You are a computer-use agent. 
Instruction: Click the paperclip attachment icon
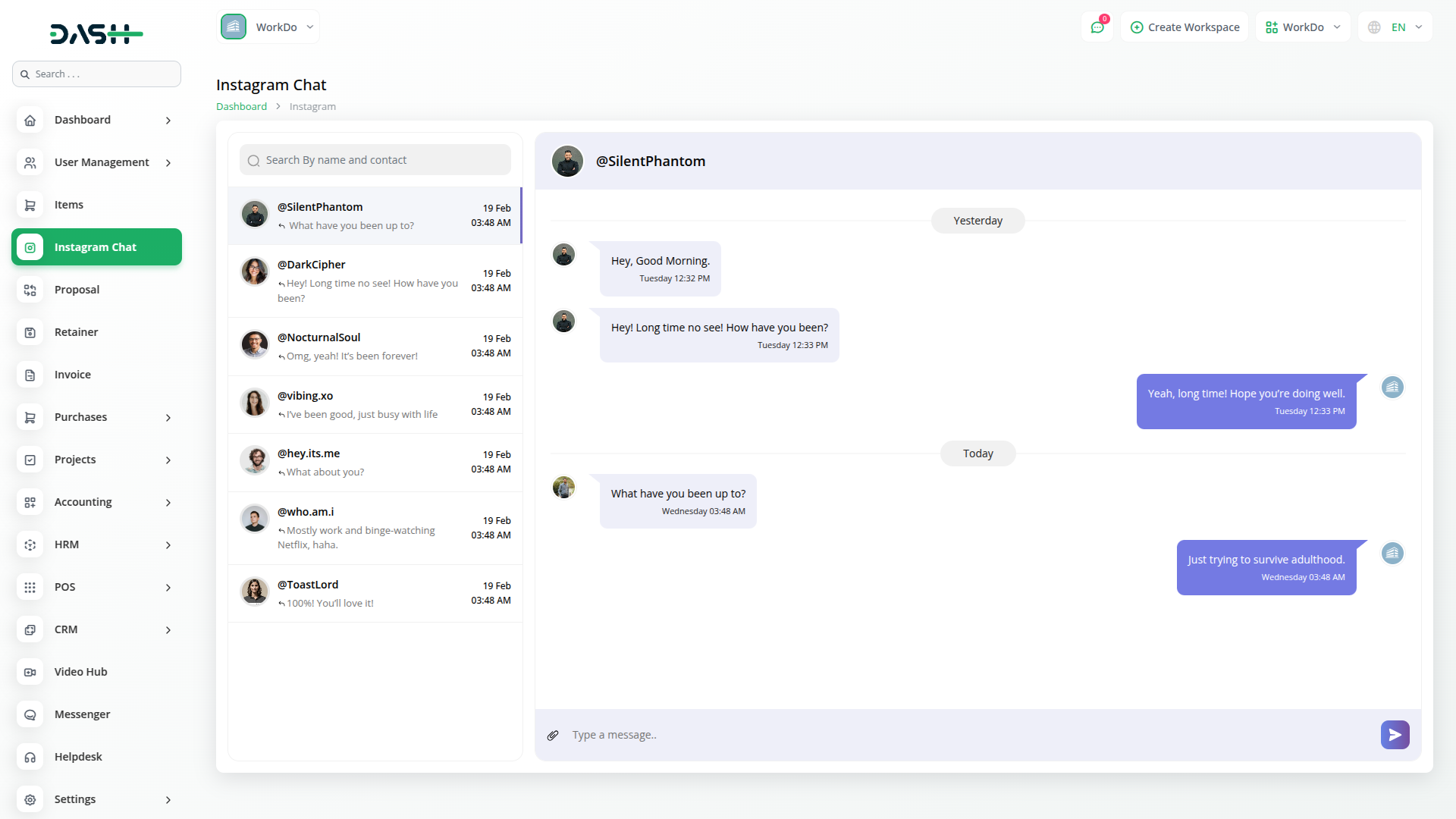(553, 735)
